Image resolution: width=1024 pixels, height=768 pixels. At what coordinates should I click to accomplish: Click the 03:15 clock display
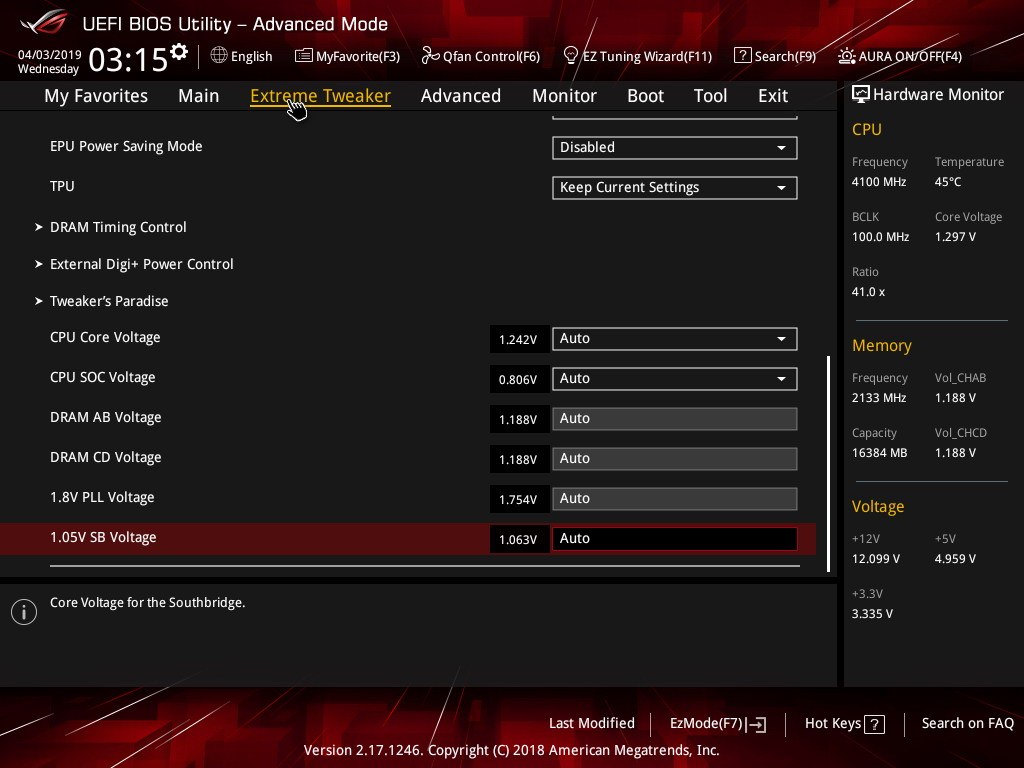click(x=127, y=60)
